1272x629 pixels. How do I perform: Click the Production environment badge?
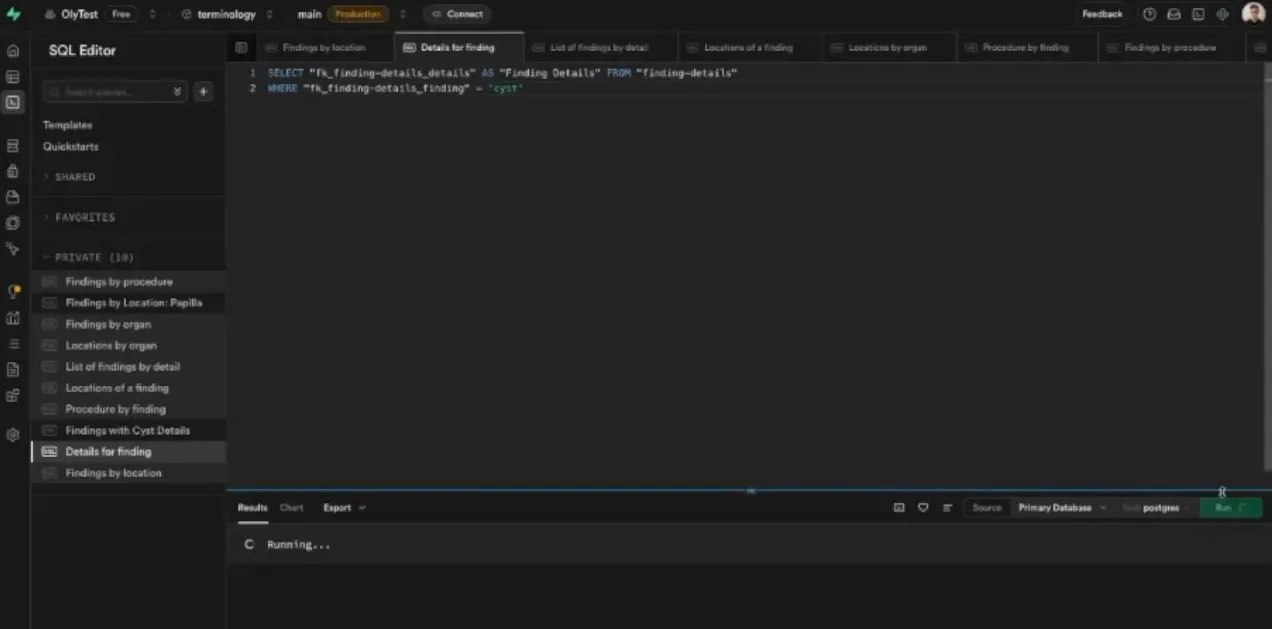click(358, 14)
